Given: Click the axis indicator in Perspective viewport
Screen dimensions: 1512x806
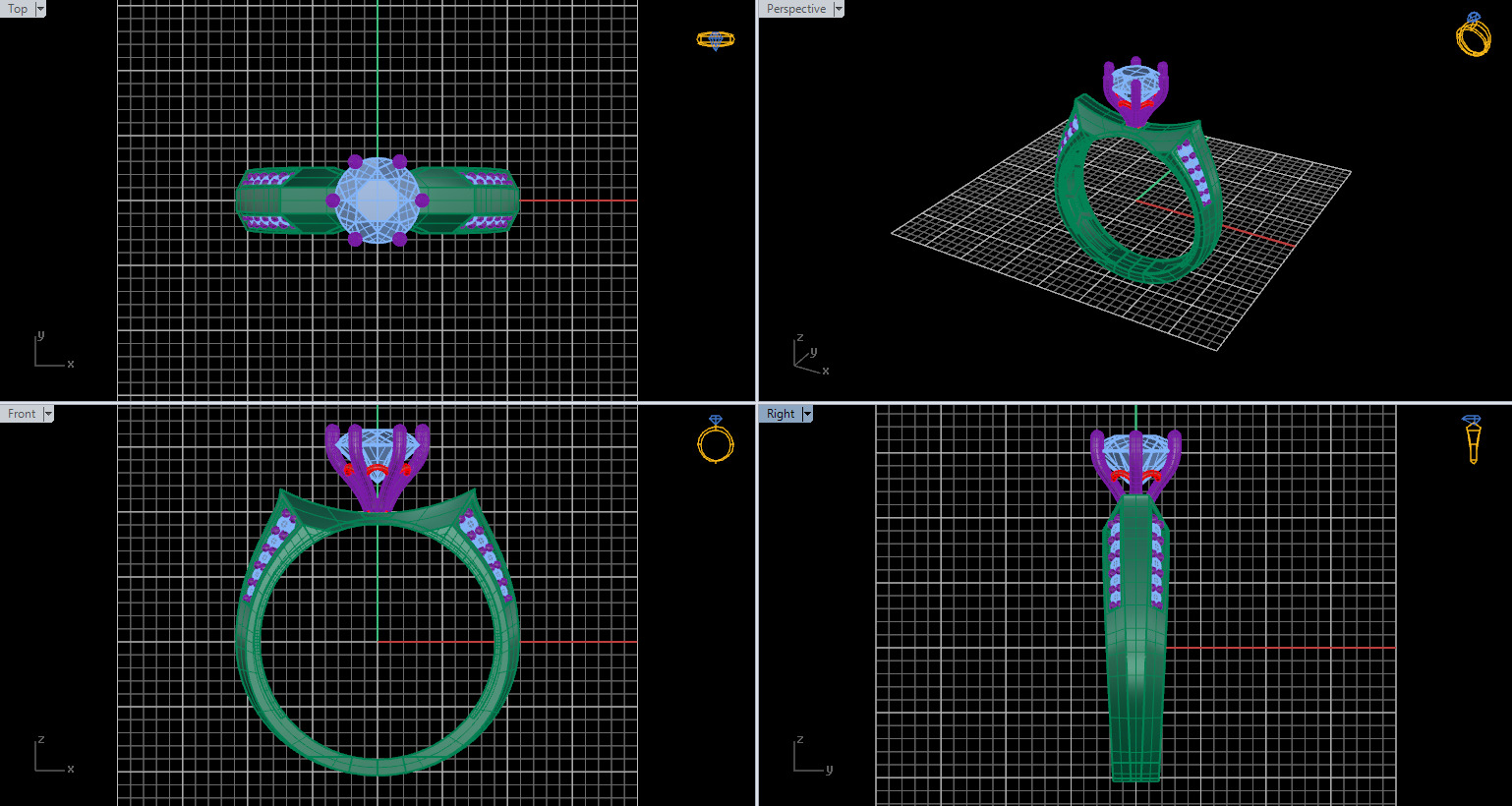Looking at the screenshot, I should point(811,356).
